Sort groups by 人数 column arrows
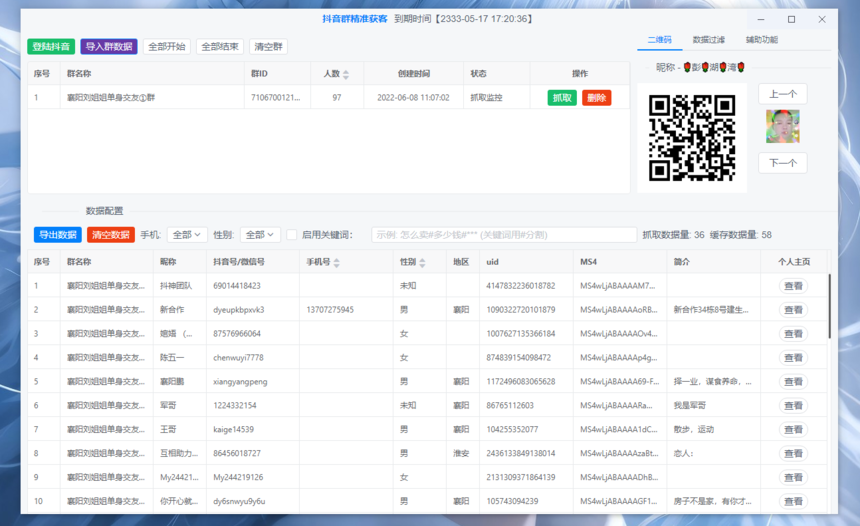The image size is (860, 526). [346, 74]
